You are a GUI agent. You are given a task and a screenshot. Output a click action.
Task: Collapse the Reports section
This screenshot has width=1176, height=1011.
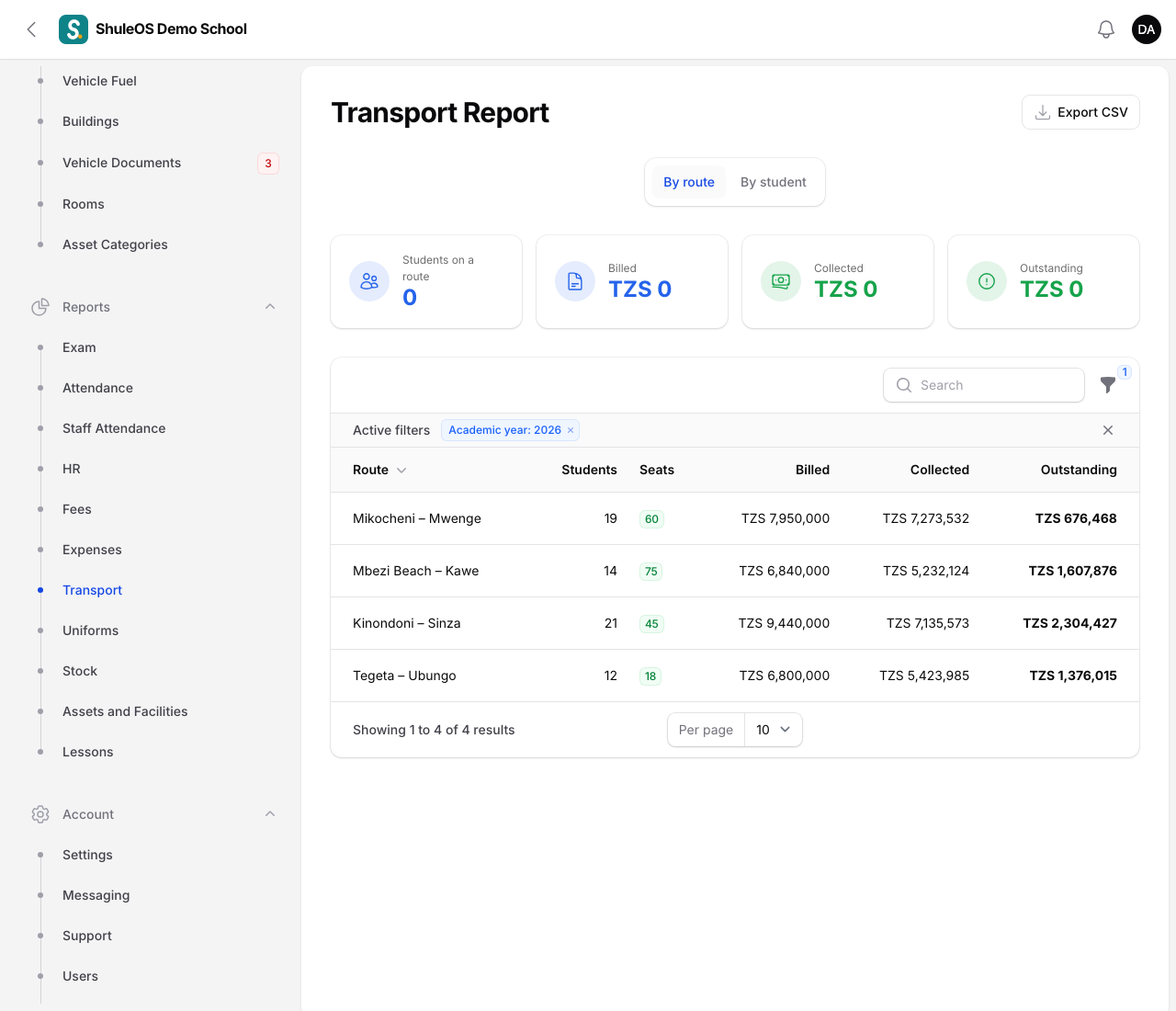pos(270,307)
